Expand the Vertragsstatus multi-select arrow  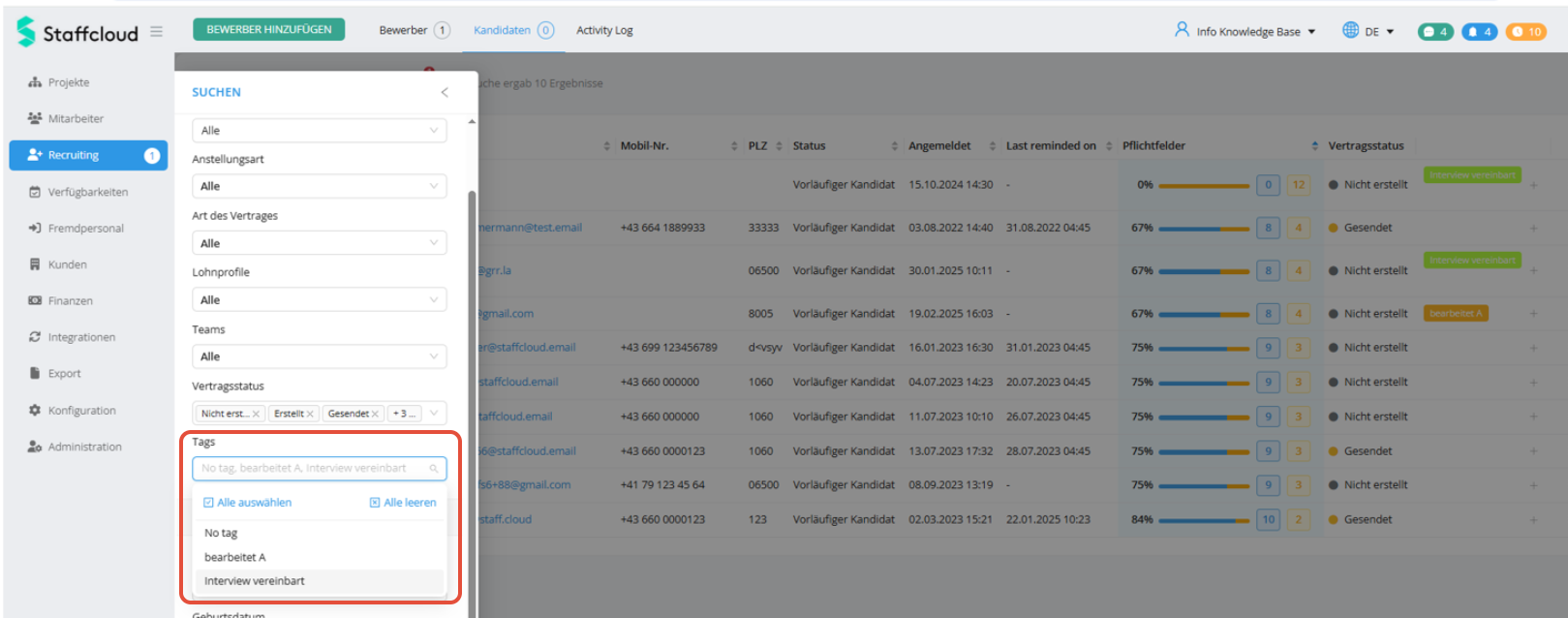434,414
